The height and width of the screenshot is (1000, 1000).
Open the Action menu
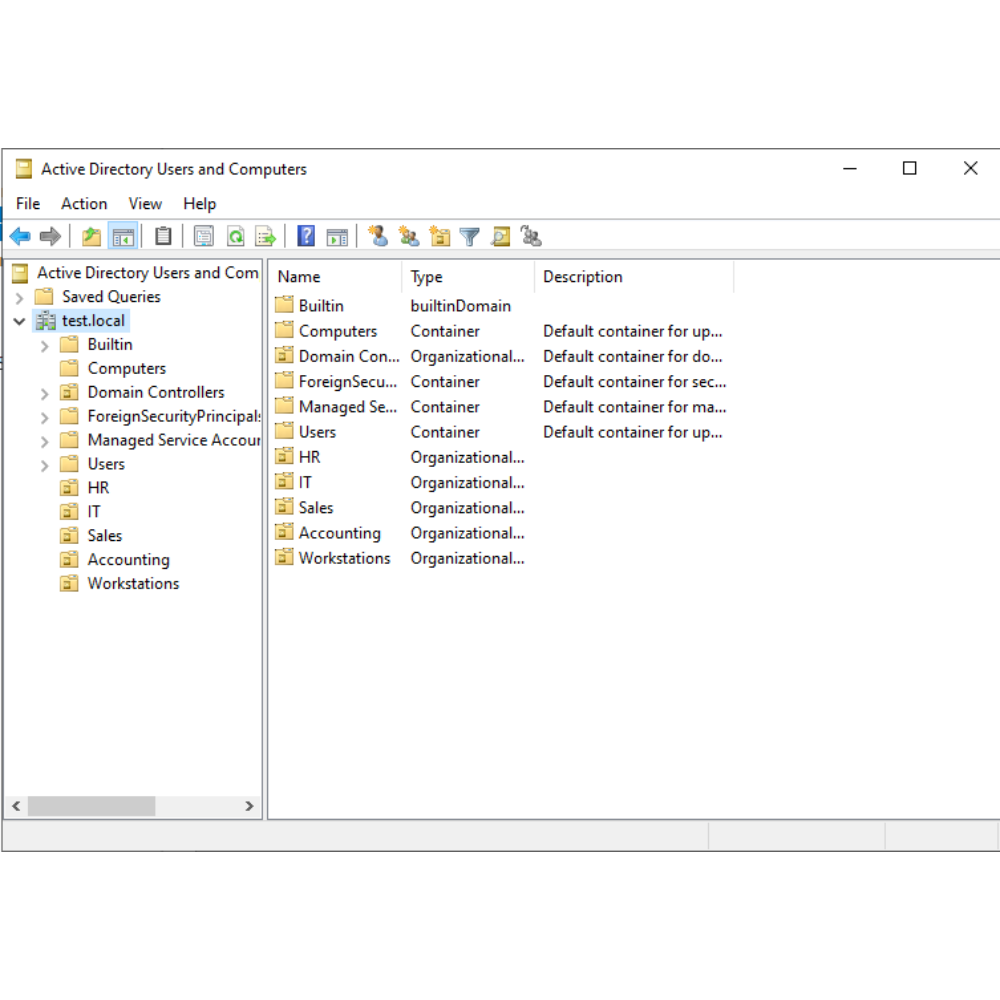pyautogui.click(x=84, y=203)
